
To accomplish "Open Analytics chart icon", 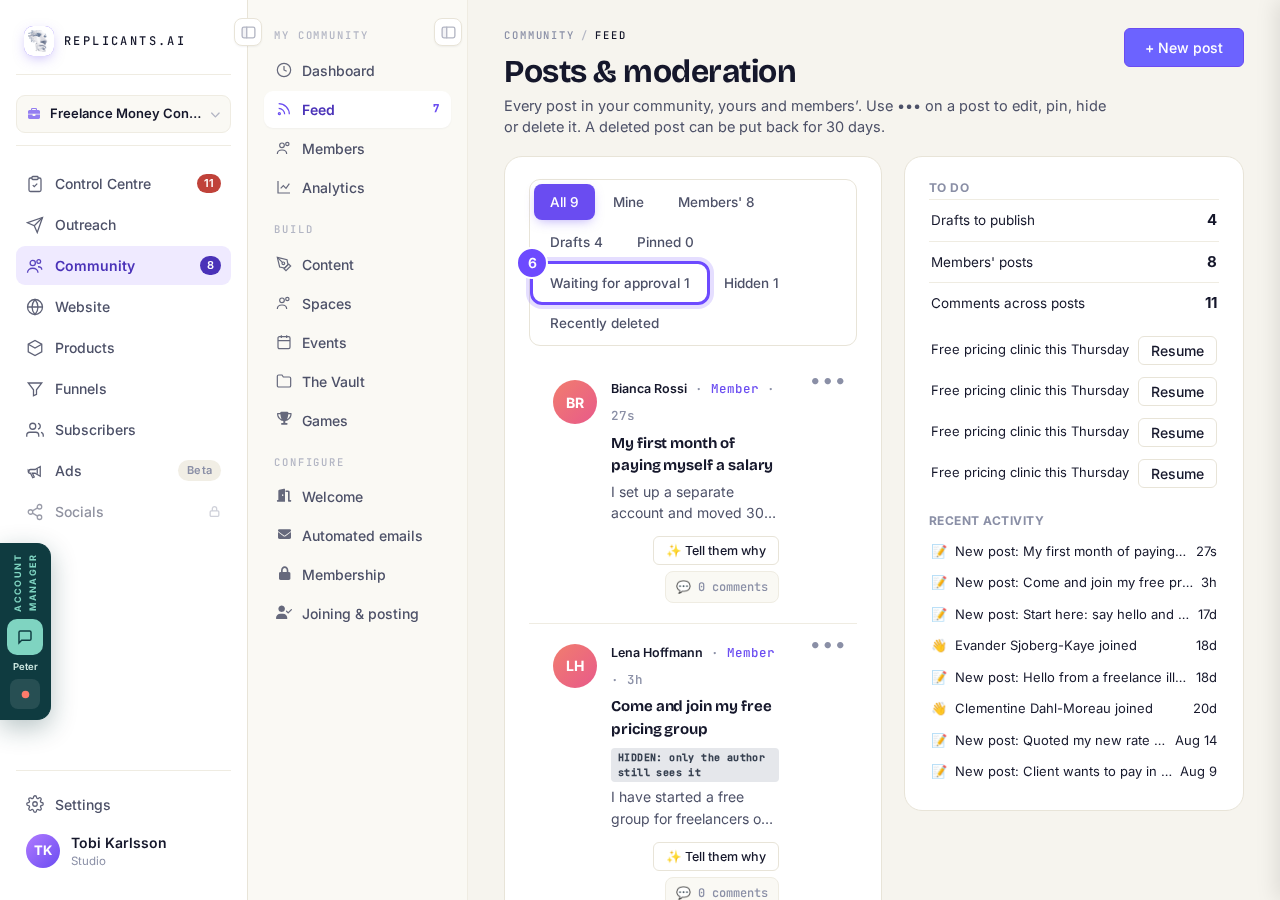I will [x=284, y=187].
